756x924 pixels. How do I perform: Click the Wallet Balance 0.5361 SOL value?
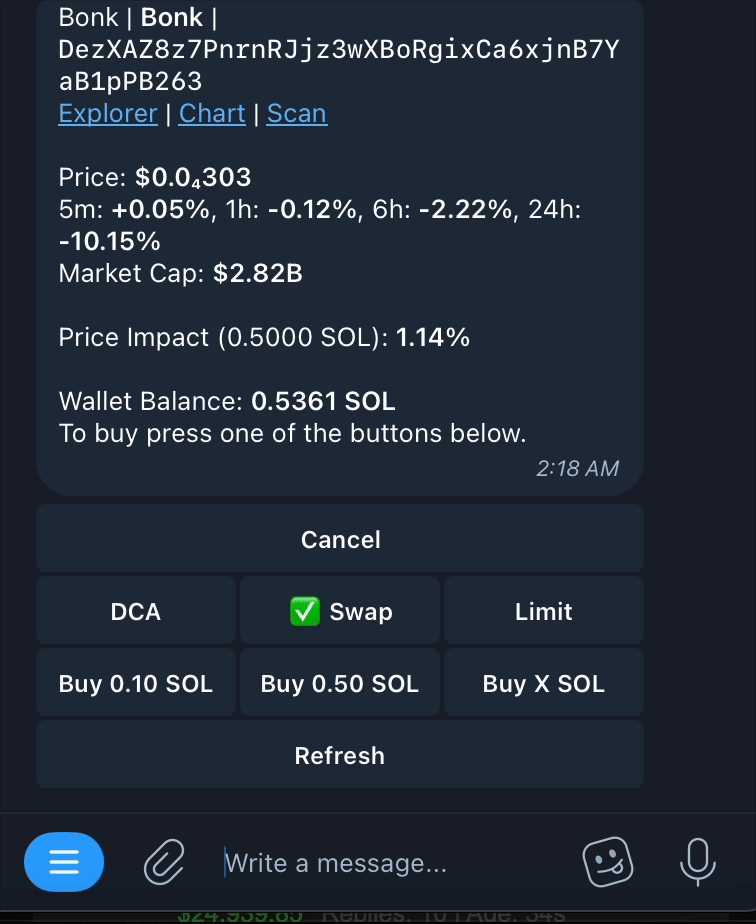[x=323, y=402]
